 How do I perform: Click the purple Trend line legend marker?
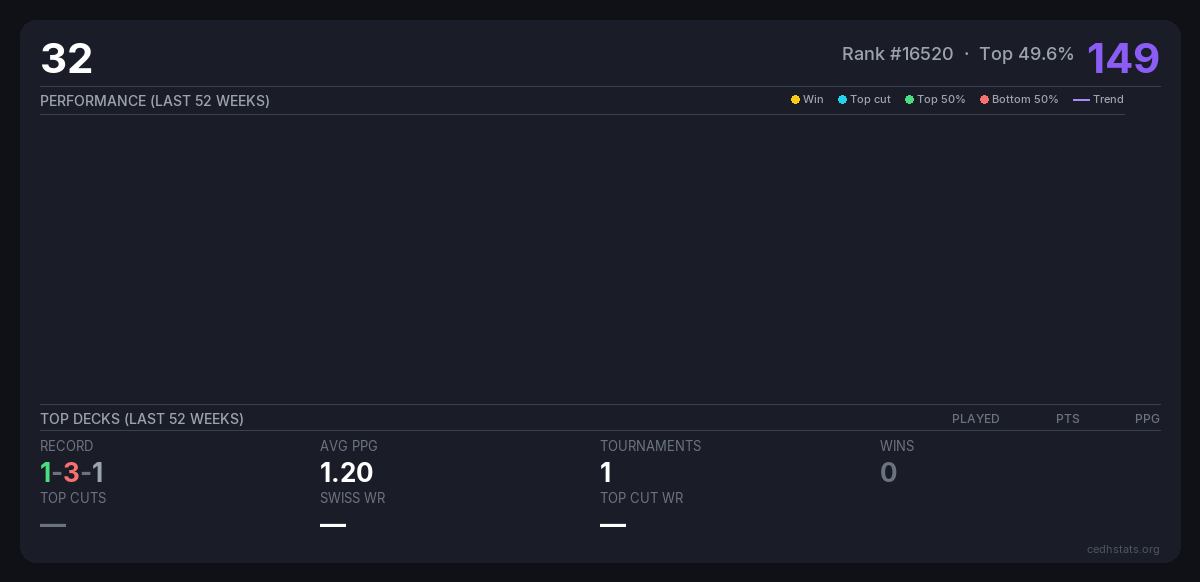[1081, 100]
